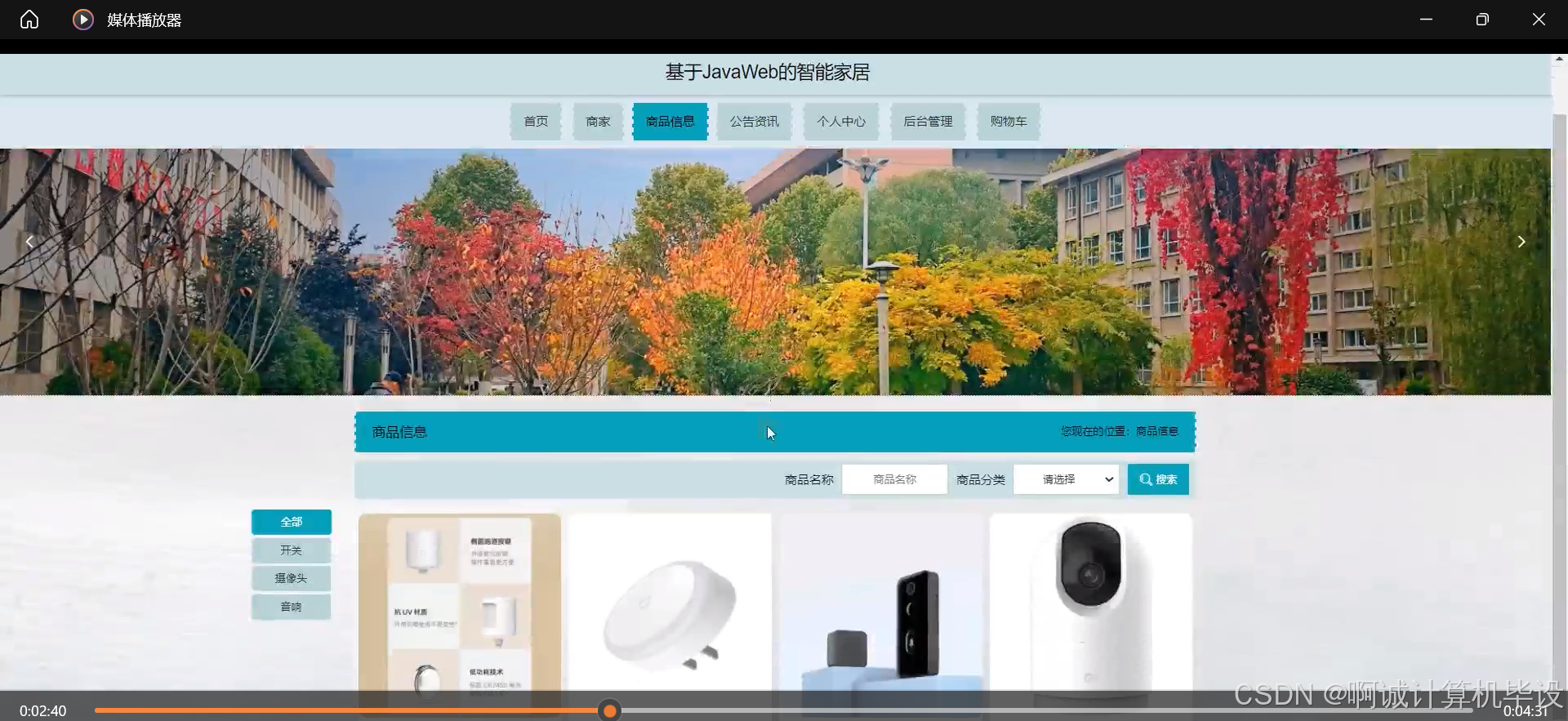Image resolution: width=1568 pixels, height=721 pixels.
Task: Click the home icon in media player
Action: [29, 20]
